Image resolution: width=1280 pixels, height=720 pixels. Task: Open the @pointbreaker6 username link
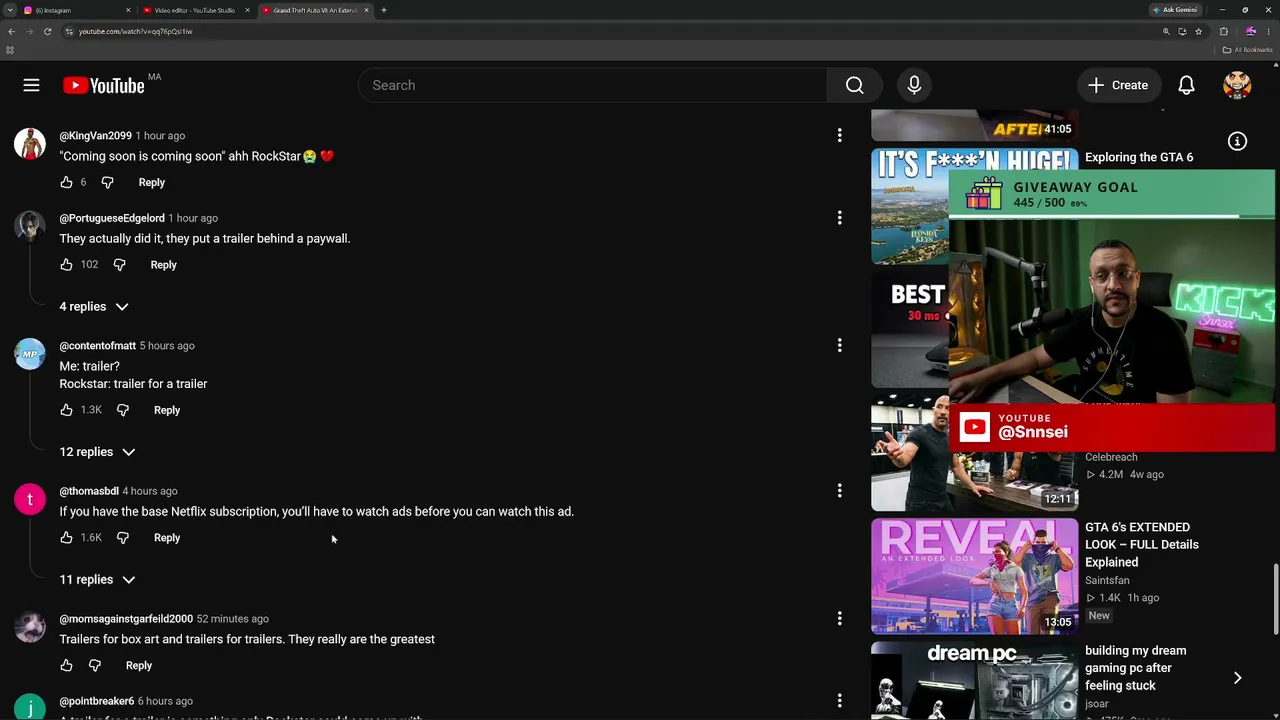coord(97,701)
